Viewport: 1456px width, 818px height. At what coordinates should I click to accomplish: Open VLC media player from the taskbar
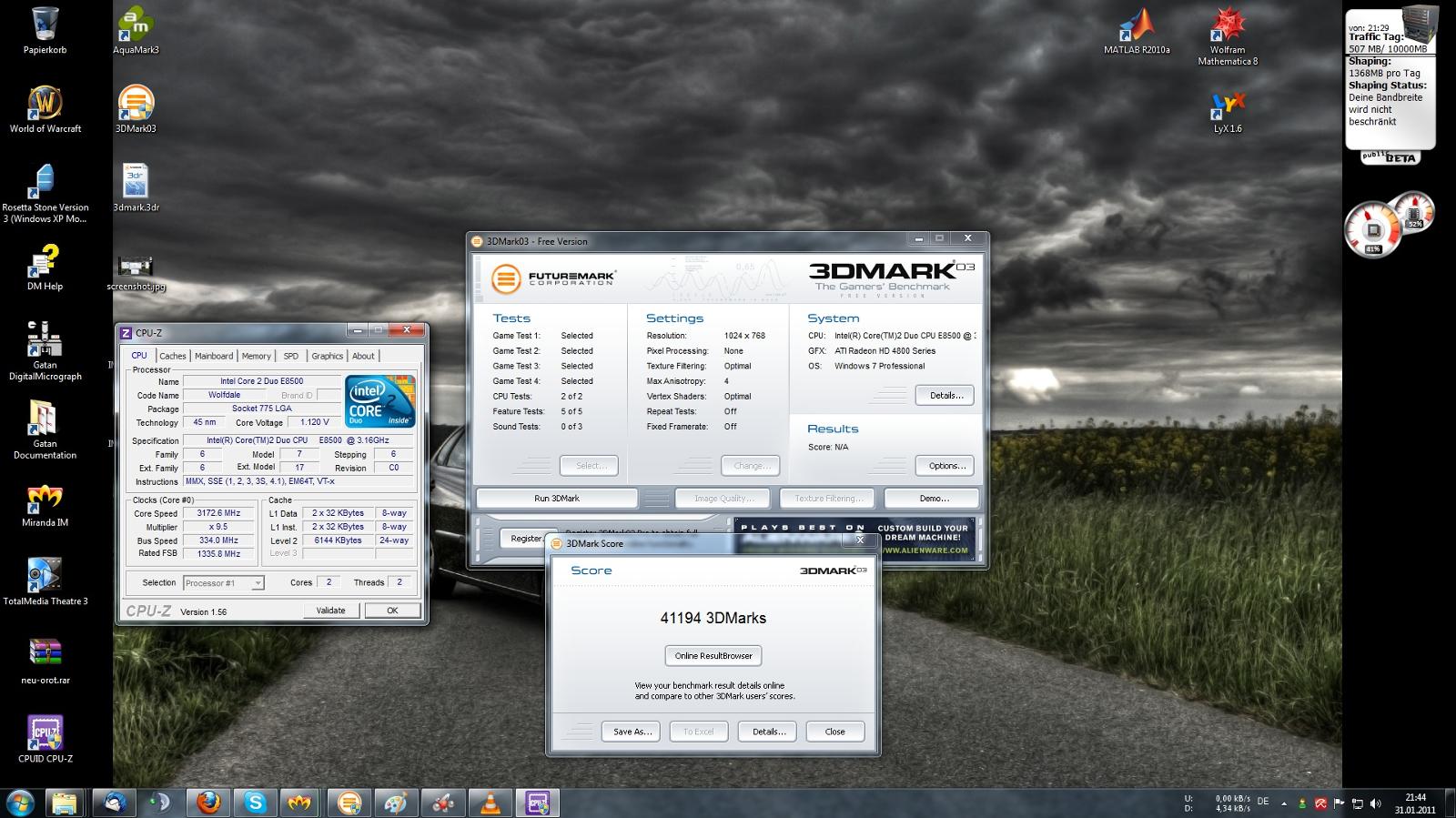(x=490, y=803)
